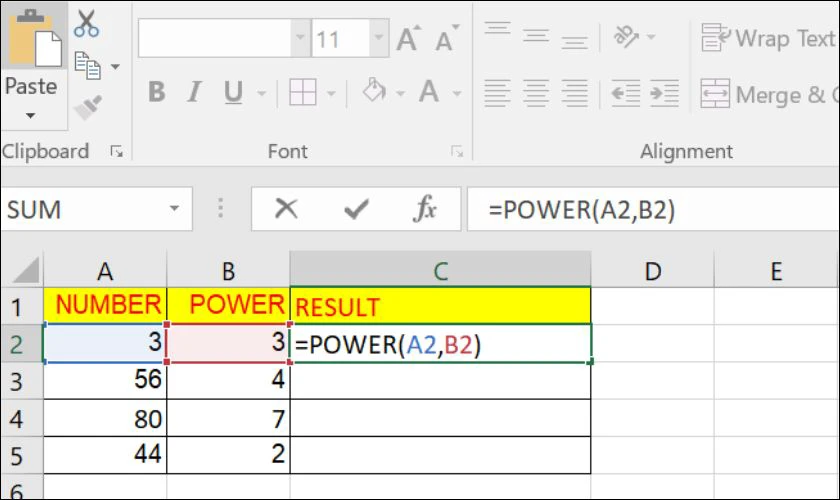
Task: Increase font size with large A
Action: 408,39
